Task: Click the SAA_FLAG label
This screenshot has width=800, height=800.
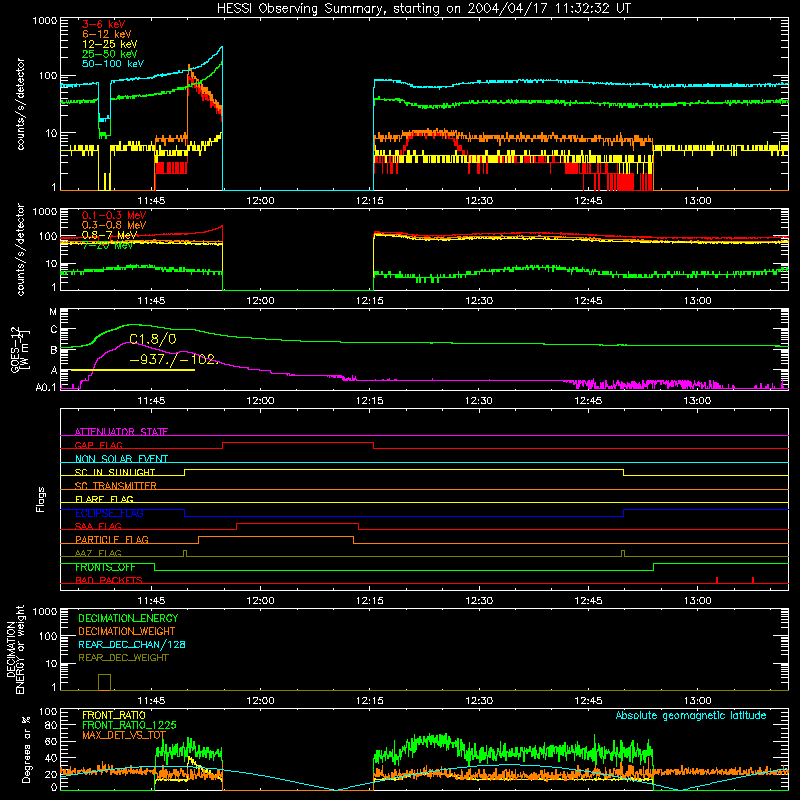Action: pos(98,526)
